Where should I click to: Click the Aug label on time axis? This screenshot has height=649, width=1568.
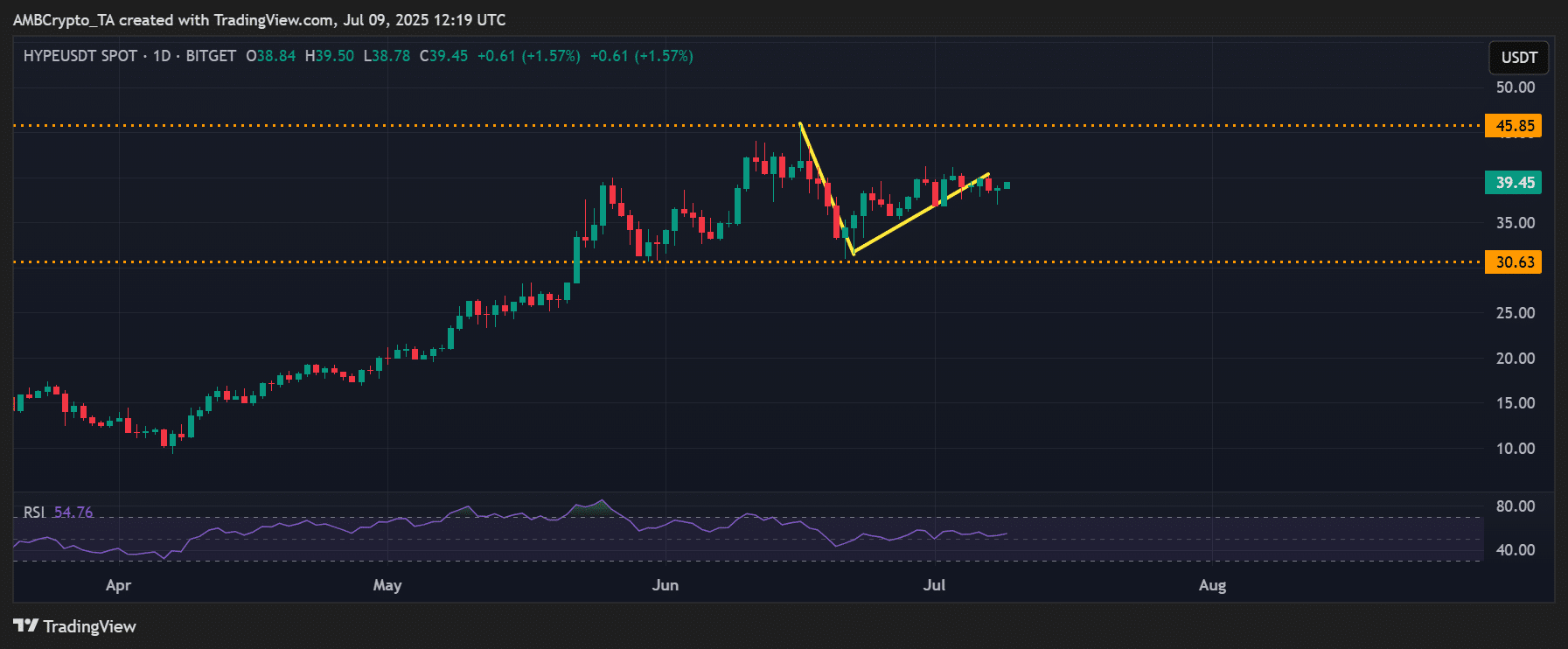click(1212, 585)
